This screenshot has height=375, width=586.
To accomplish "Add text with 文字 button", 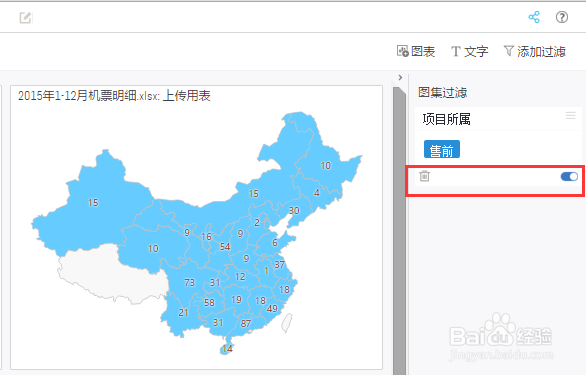I will (x=469, y=51).
